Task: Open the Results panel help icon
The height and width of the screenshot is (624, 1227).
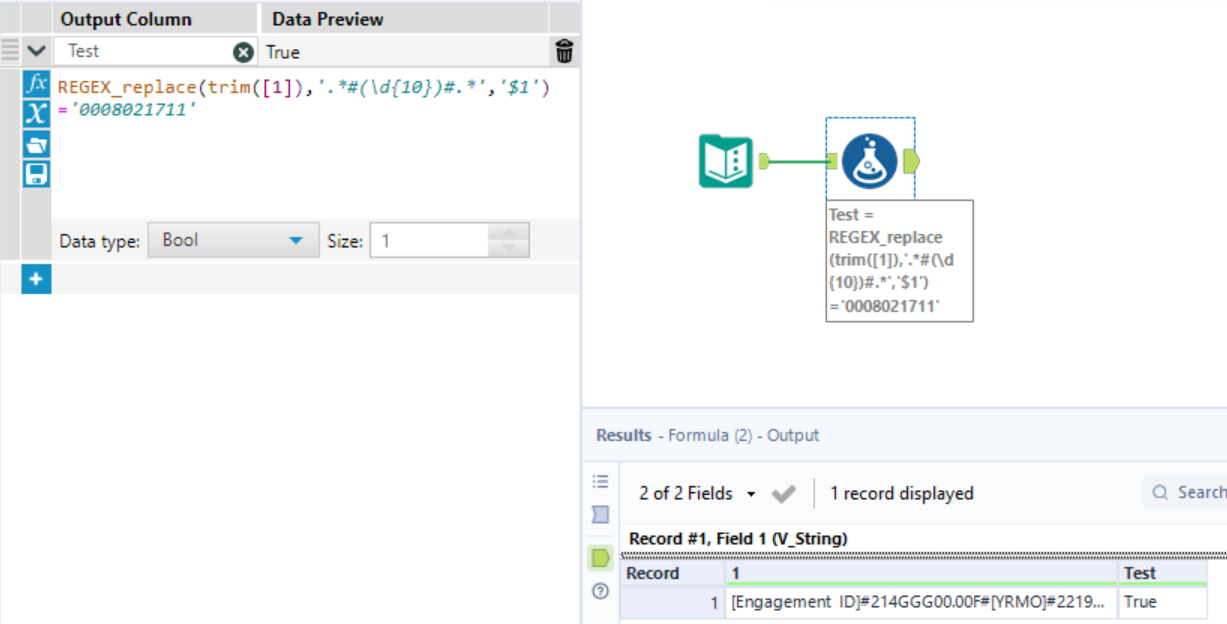Action: [x=601, y=591]
